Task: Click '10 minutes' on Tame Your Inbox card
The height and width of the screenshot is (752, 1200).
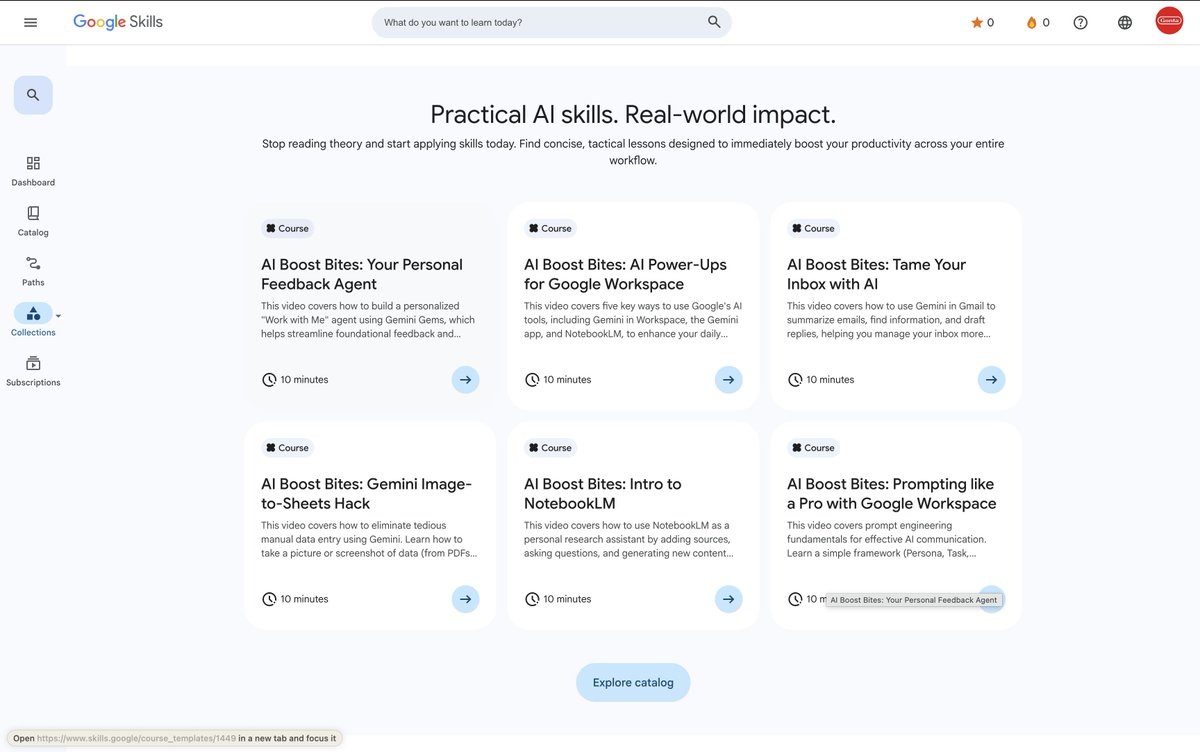Action: 830,380
